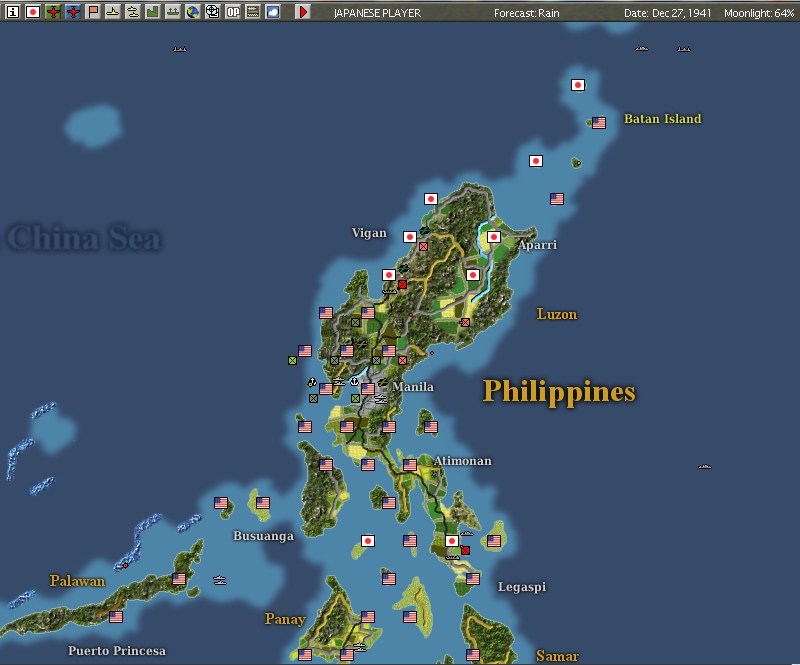Click the Vigan map label

click(369, 233)
